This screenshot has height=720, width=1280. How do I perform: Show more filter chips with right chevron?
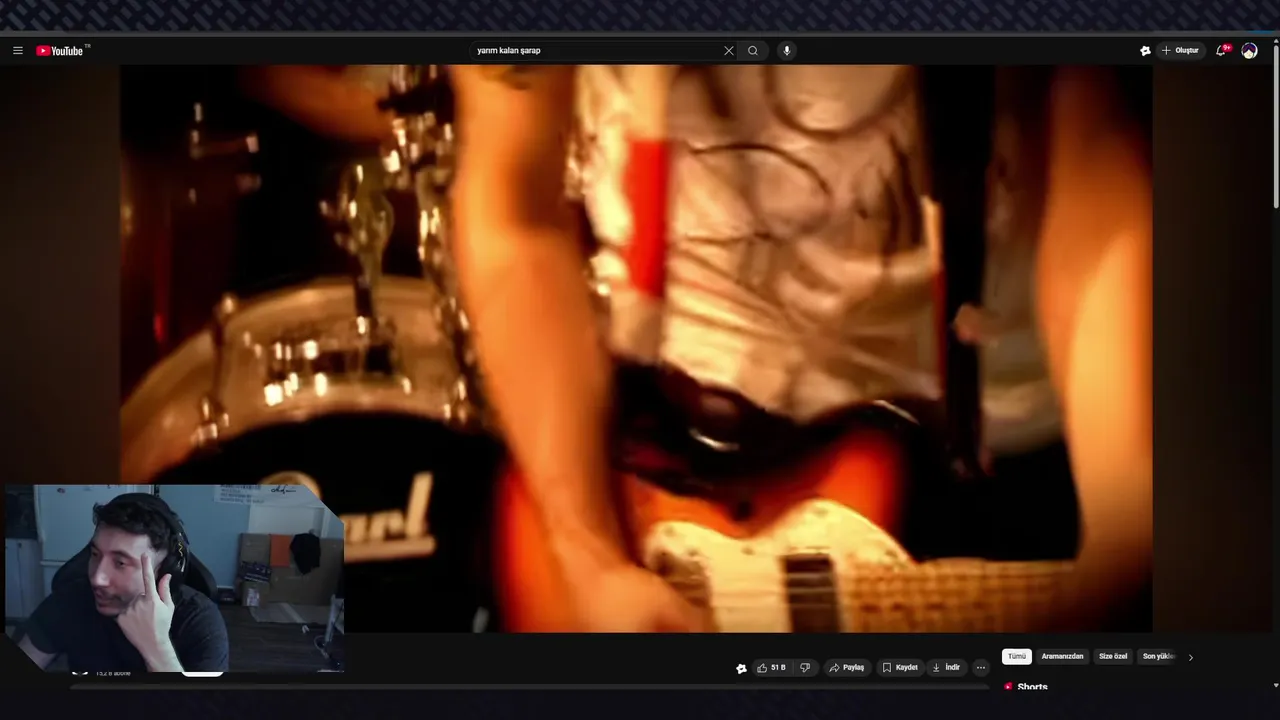(x=1190, y=657)
